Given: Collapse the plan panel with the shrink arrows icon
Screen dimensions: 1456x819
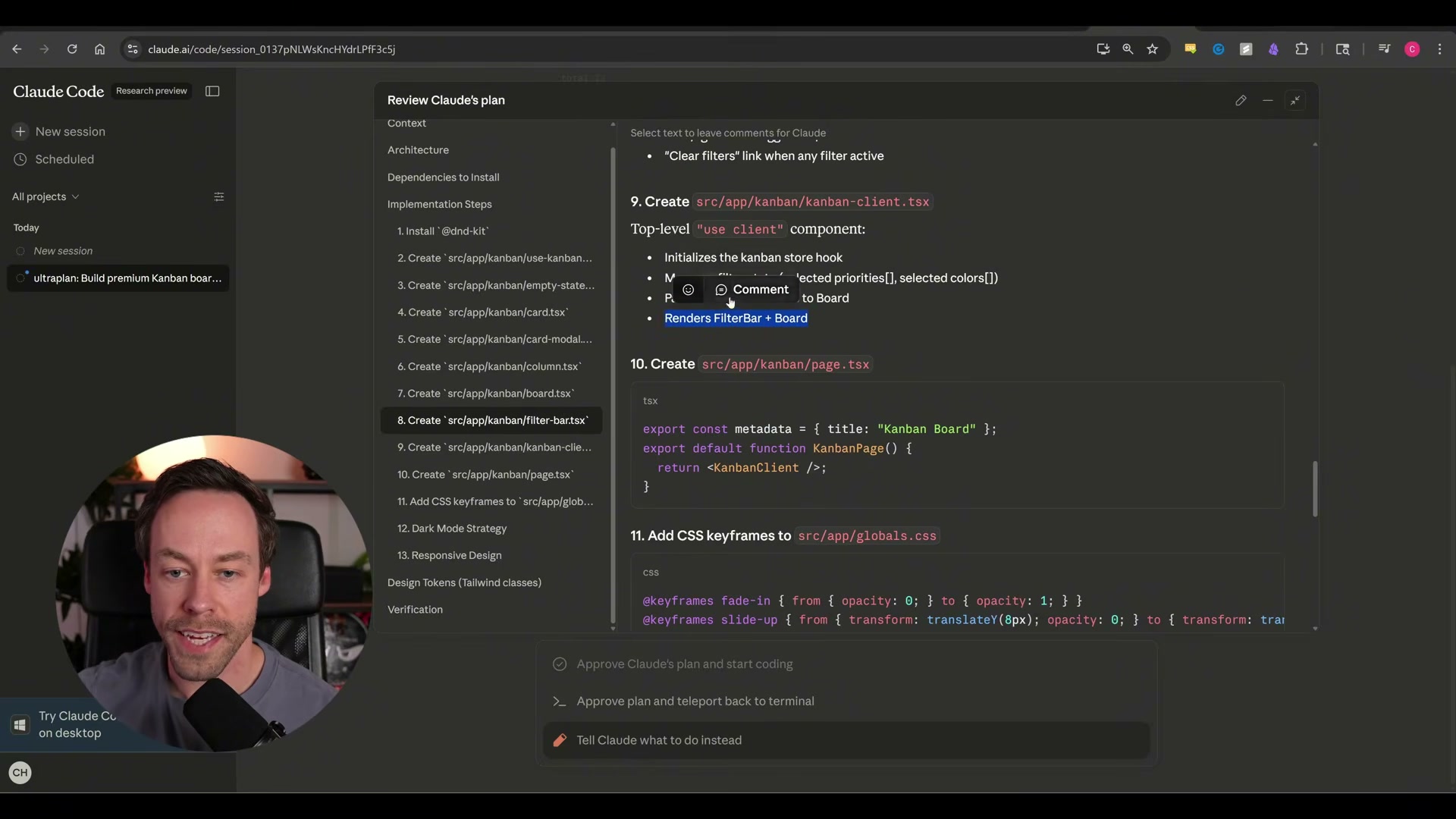Looking at the screenshot, I should click(1295, 100).
